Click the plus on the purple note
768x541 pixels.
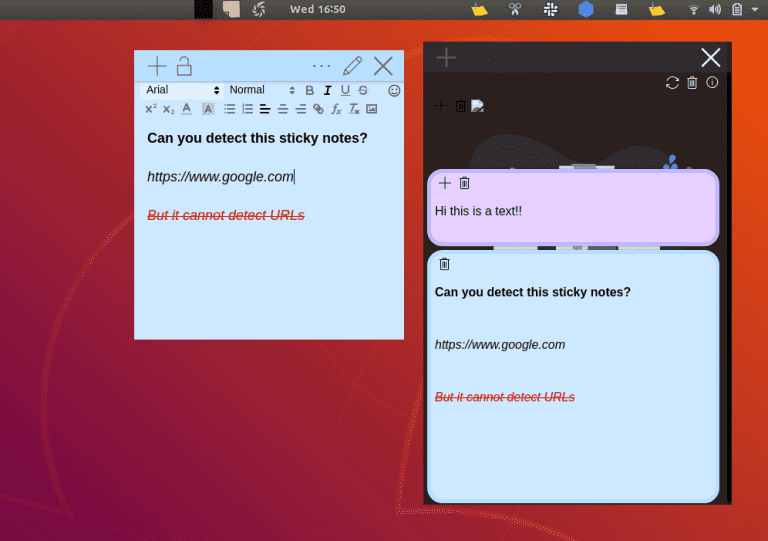coord(445,183)
